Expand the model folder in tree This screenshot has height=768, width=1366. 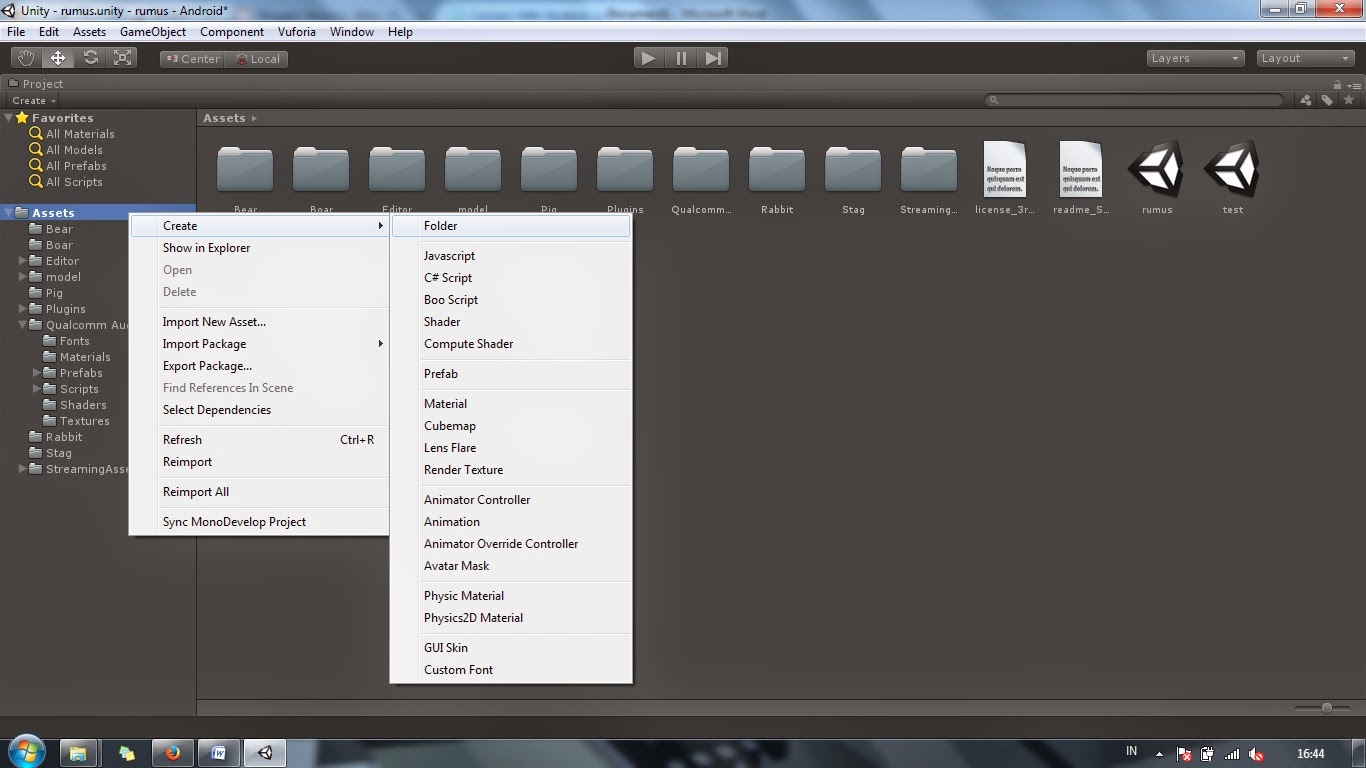22,277
